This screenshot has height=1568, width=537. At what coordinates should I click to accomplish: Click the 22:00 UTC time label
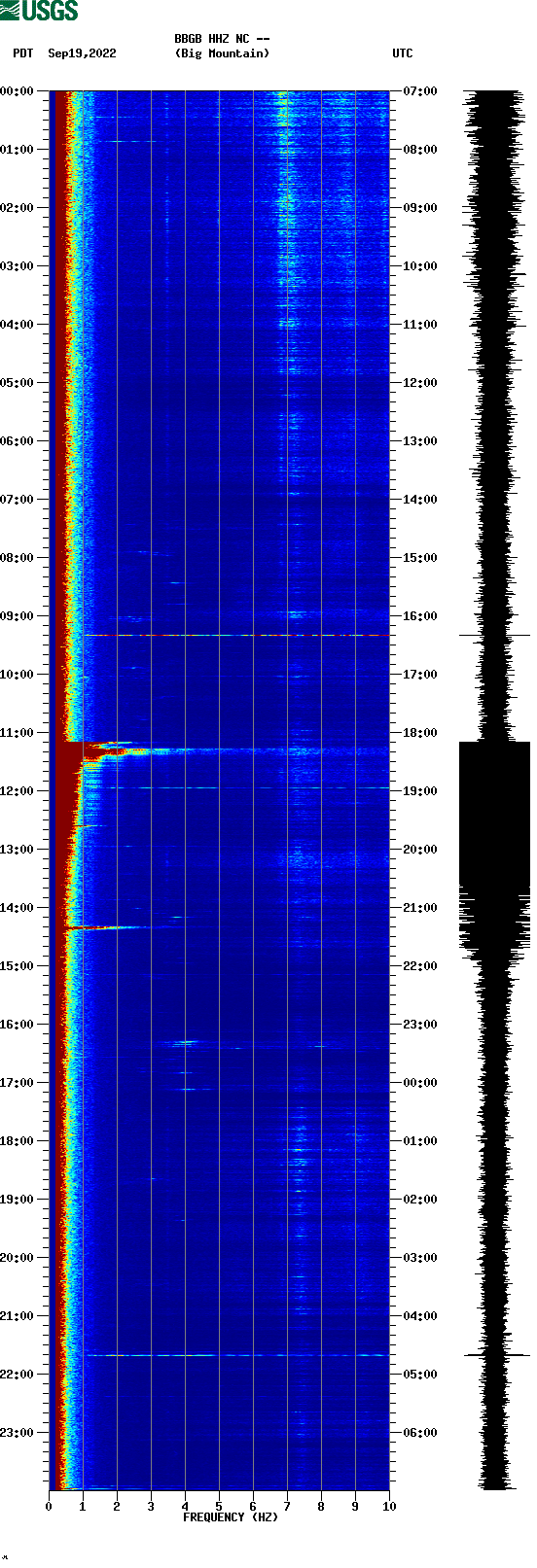click(x=420, y=966)
